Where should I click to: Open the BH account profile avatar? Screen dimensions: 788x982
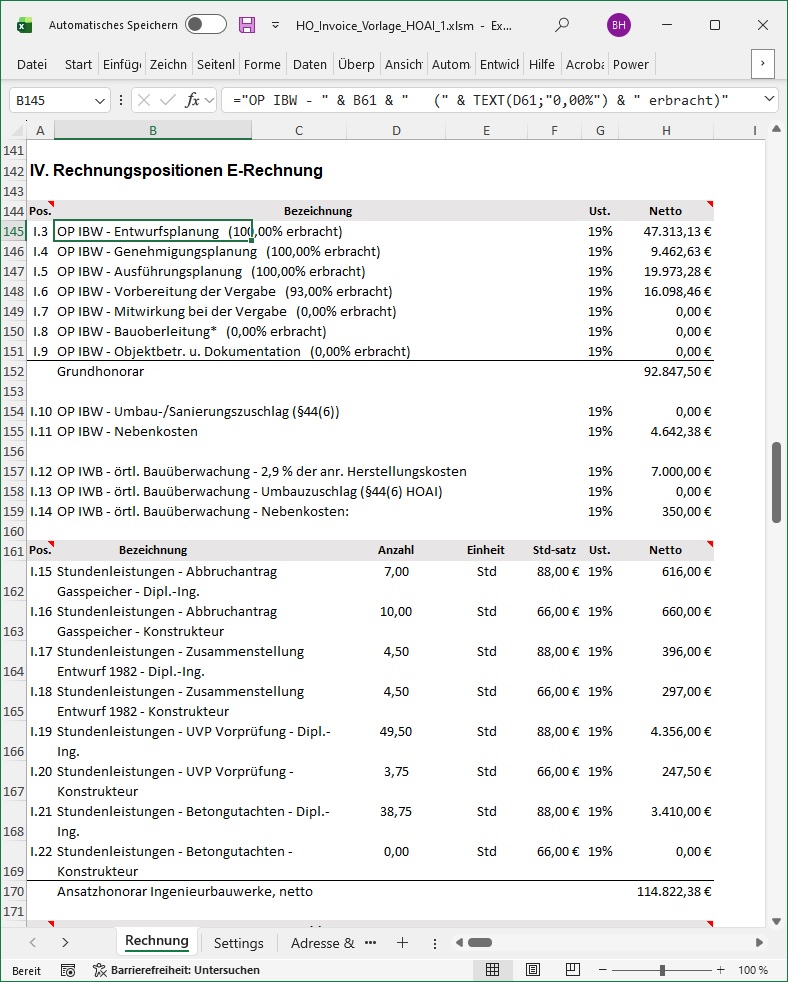(618, 25)
